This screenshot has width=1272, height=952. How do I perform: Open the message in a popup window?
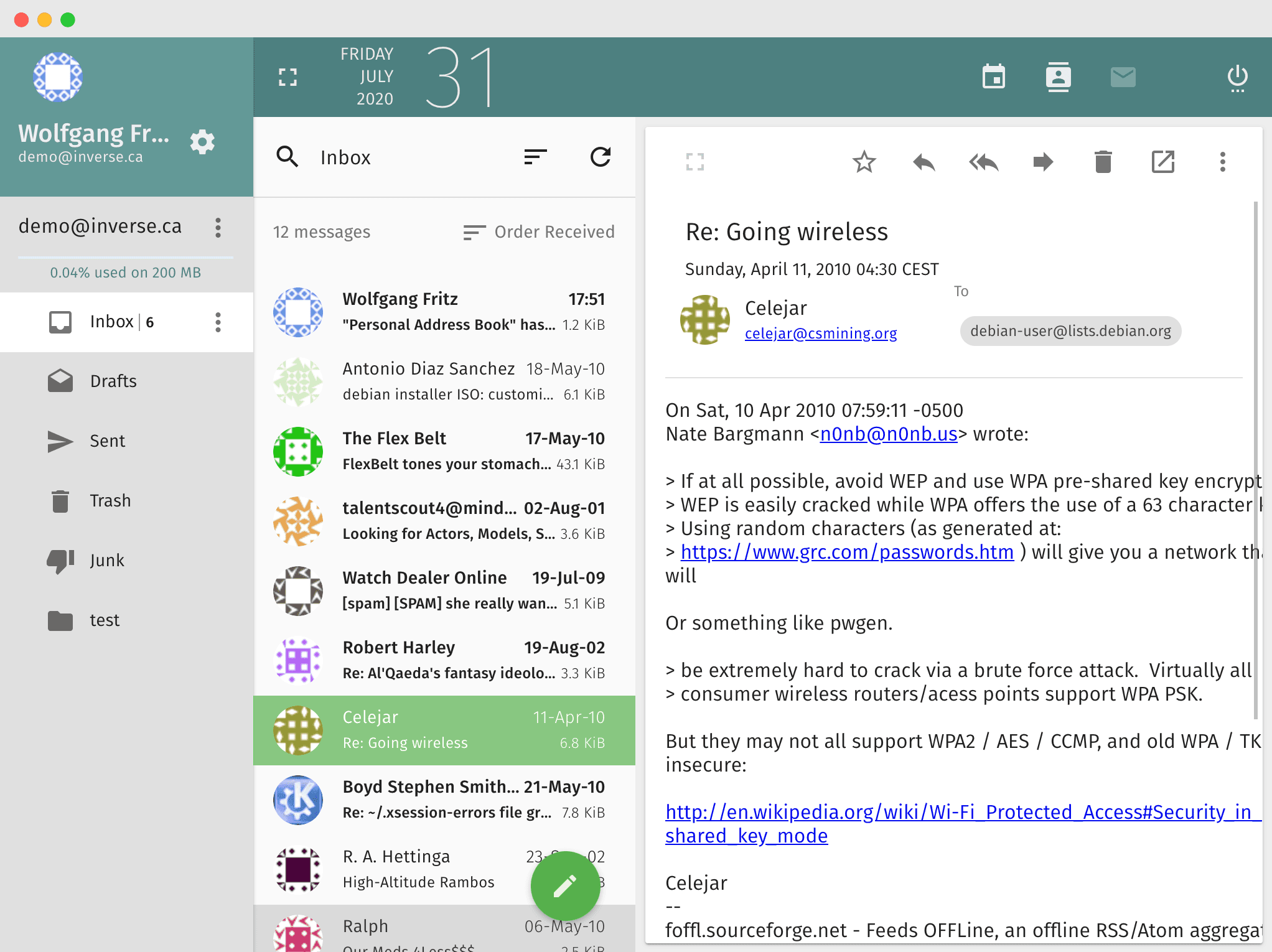pyautogui.click(x=1162, y=162)
